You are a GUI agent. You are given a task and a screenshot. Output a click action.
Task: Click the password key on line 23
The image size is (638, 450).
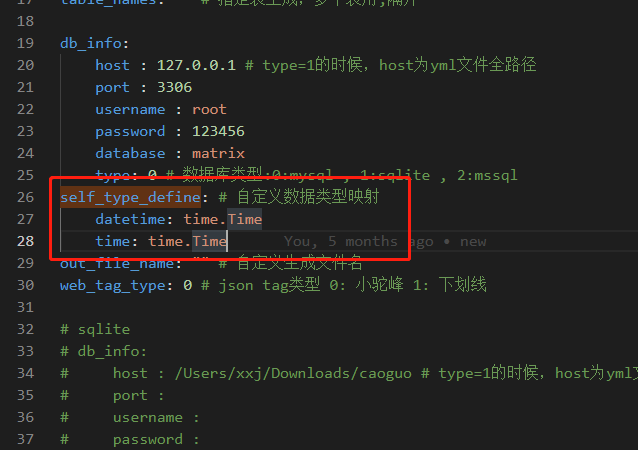click(130, 131)
